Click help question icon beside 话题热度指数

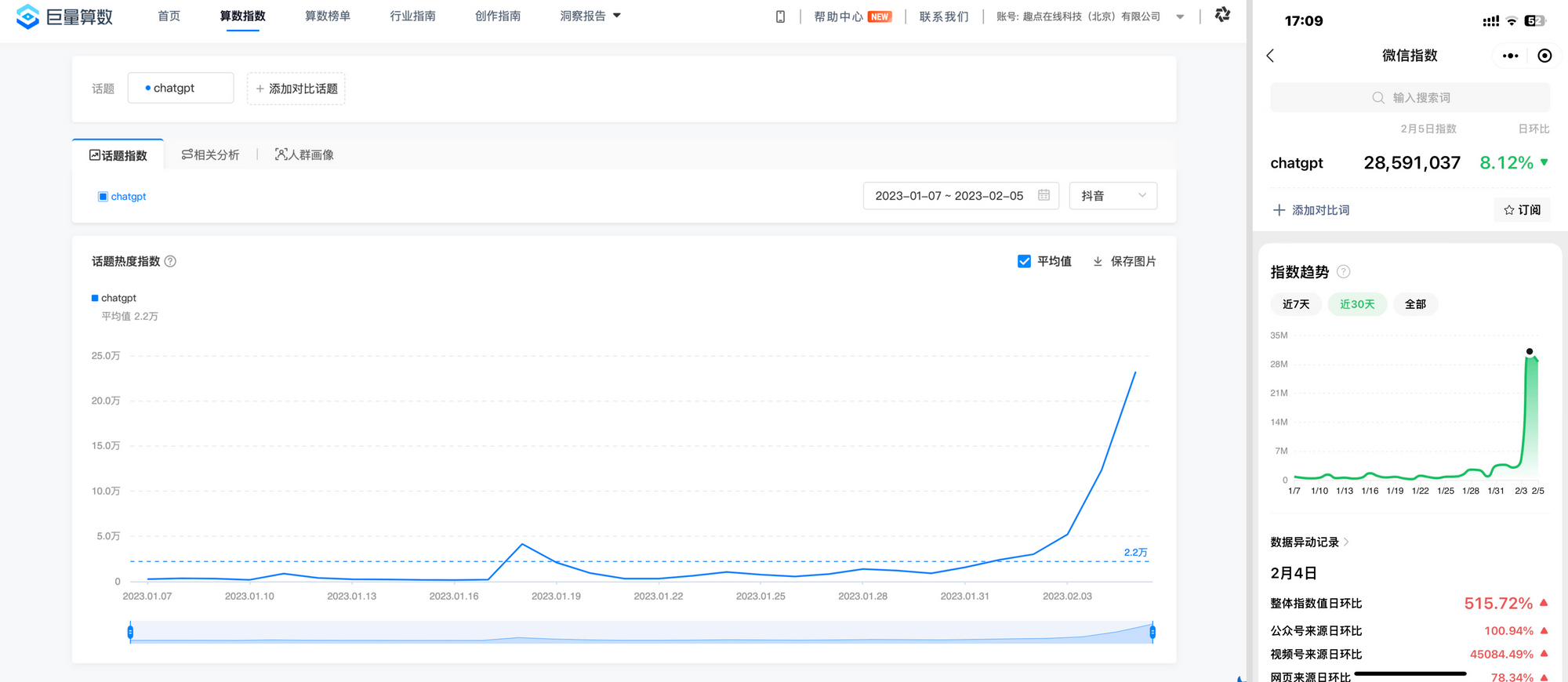pos(170,261)
